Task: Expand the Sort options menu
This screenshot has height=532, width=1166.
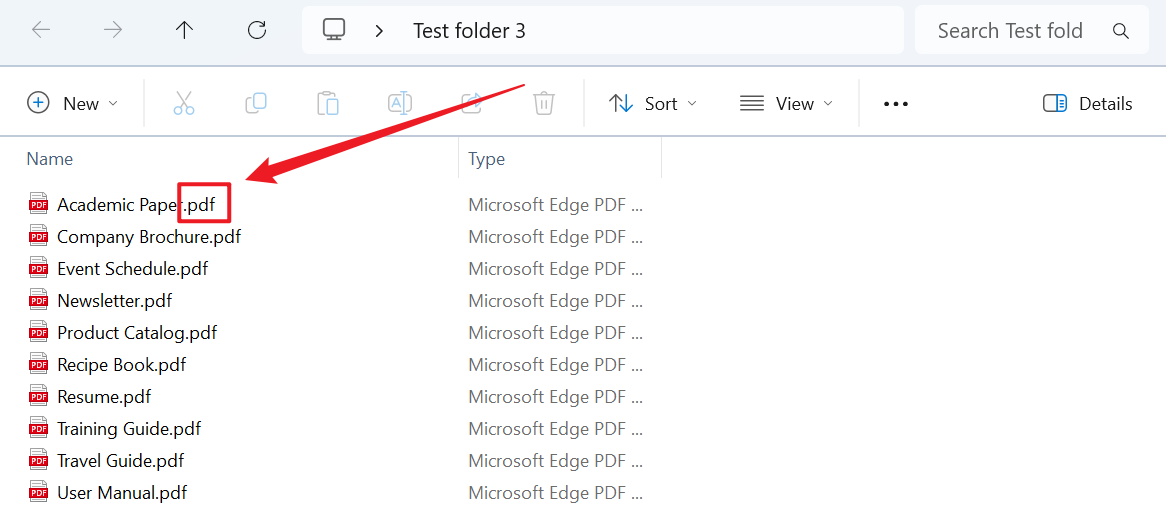Action: 653,103
